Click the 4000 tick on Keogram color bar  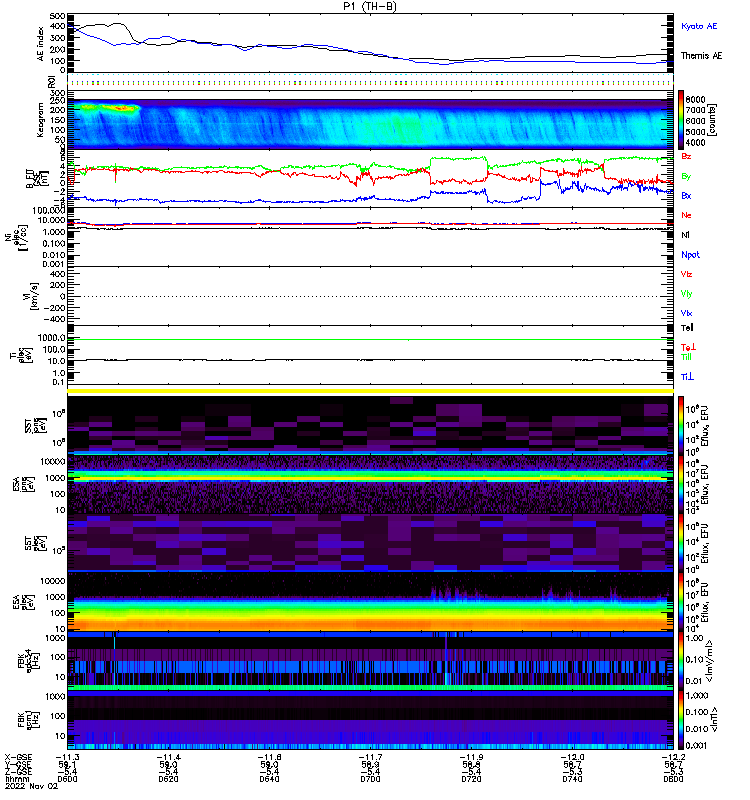696,143
